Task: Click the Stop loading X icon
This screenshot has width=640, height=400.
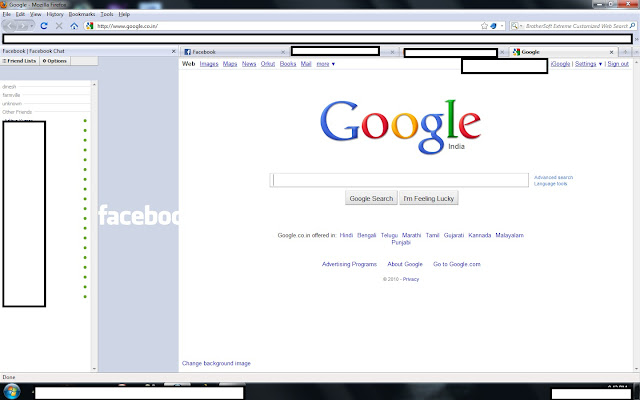Action: tap(59, 26)
